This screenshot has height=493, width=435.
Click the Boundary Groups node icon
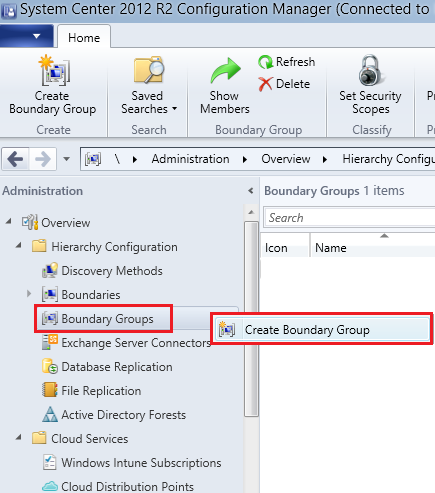point(50,319)
